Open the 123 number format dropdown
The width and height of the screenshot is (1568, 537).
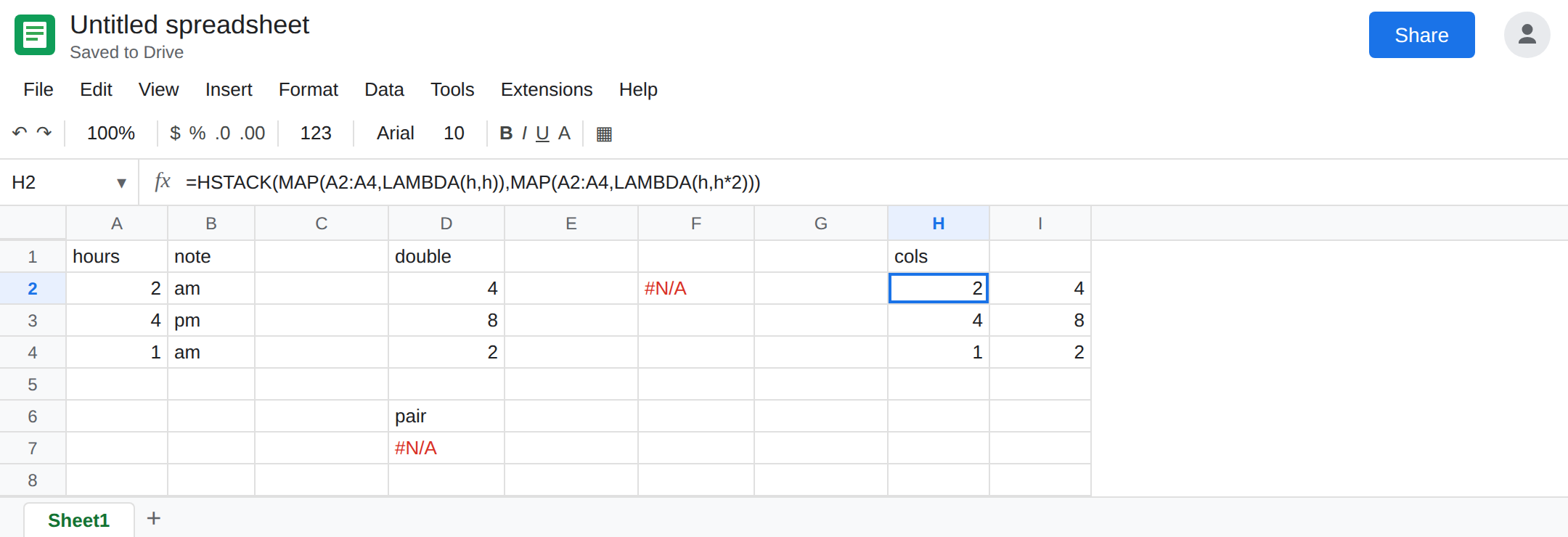pyautogui.click(x=316, y=133)
